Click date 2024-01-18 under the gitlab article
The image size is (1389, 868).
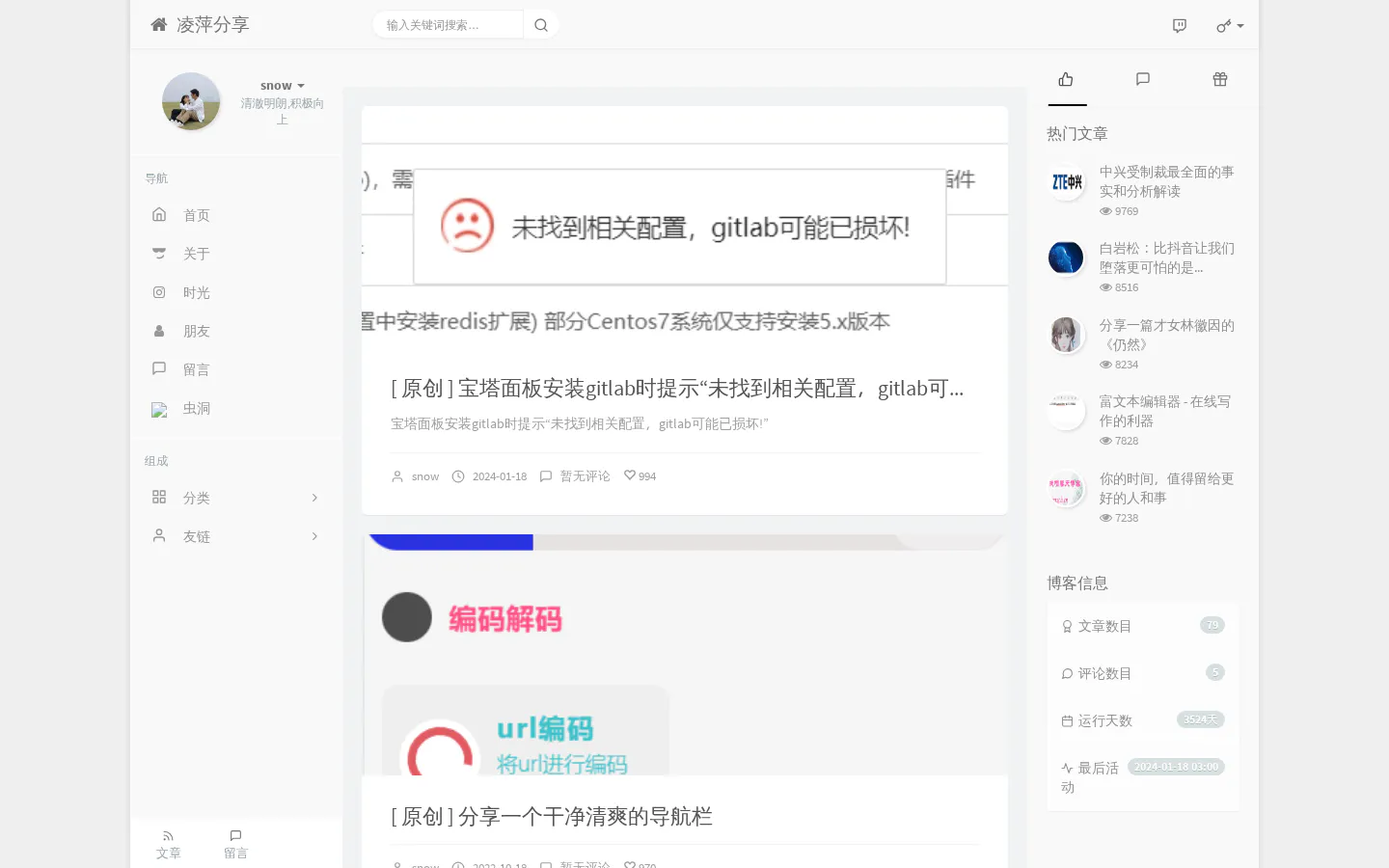point(500,476)
